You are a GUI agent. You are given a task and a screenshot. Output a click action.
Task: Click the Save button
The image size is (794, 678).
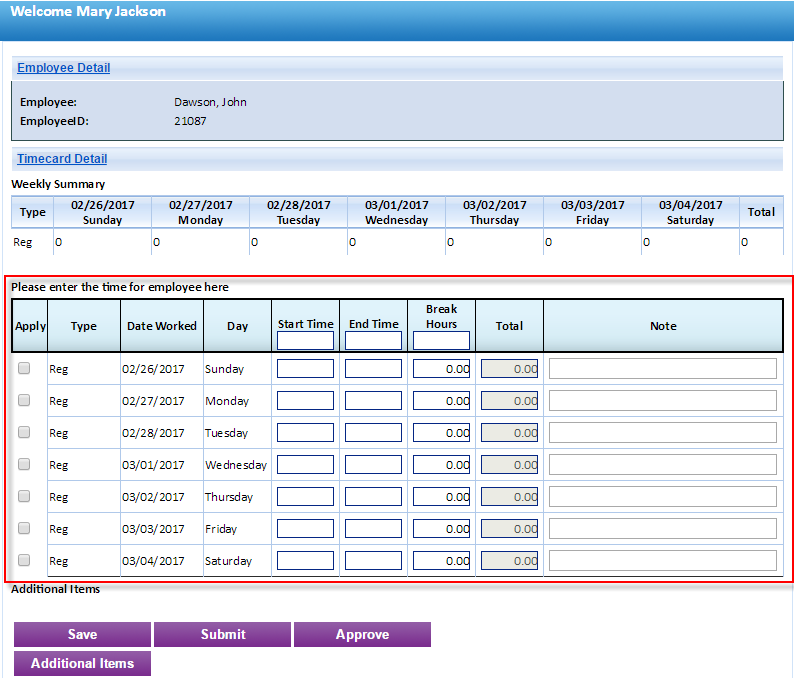pyautogui.click(x=83, y=634)
